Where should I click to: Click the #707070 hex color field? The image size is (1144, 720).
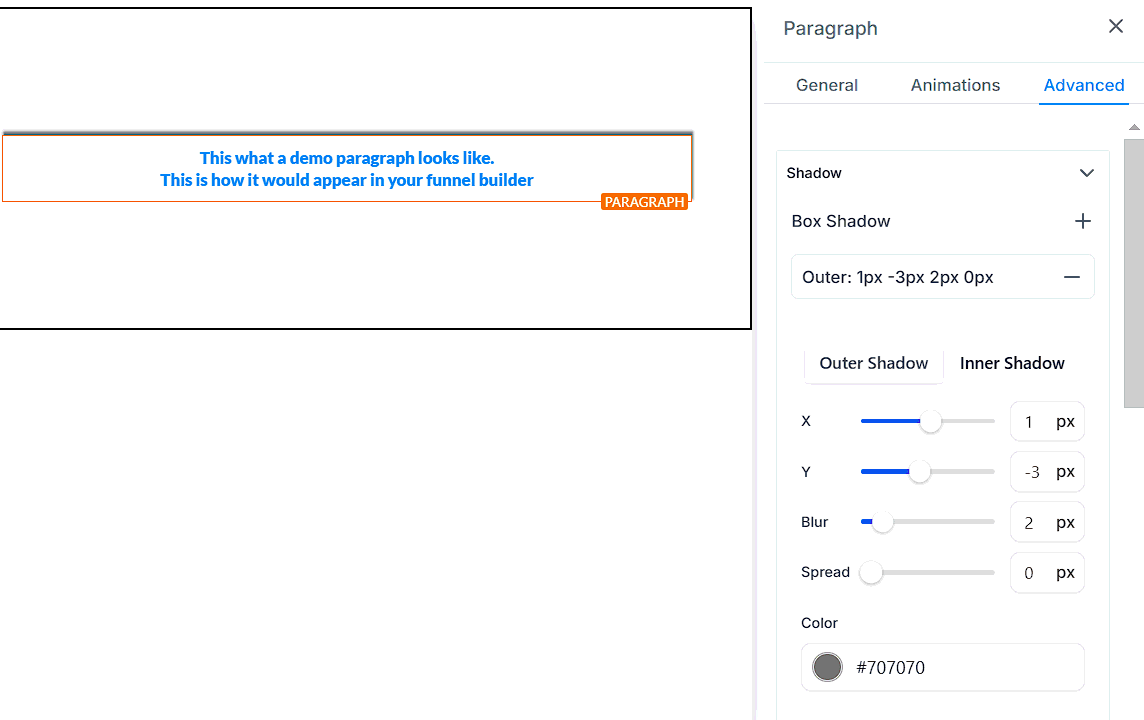pos(960,667)
